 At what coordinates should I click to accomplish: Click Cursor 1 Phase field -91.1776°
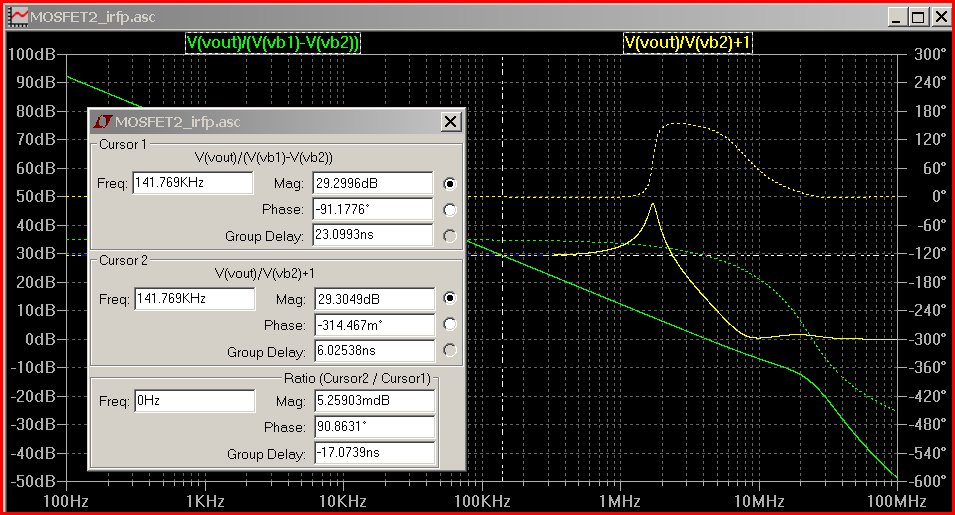click(373, 209)
